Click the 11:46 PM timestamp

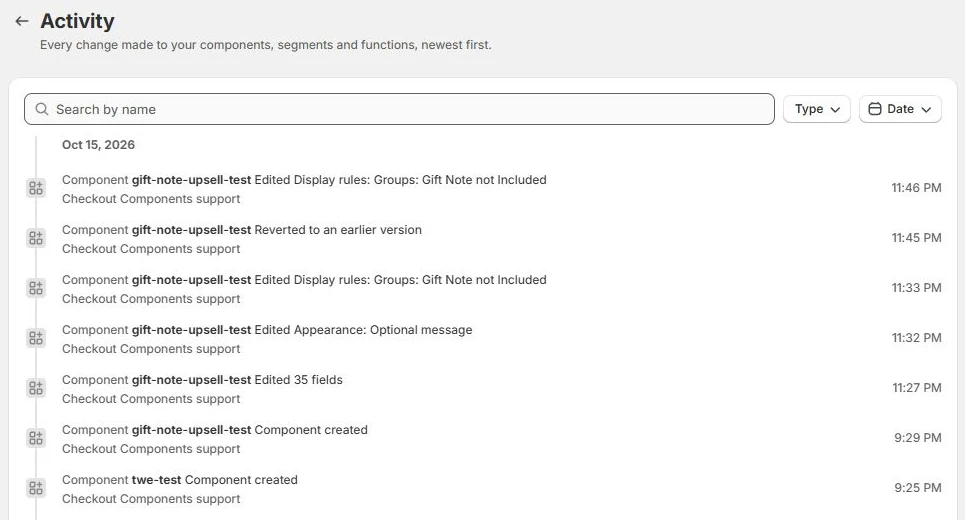point(916,188)
